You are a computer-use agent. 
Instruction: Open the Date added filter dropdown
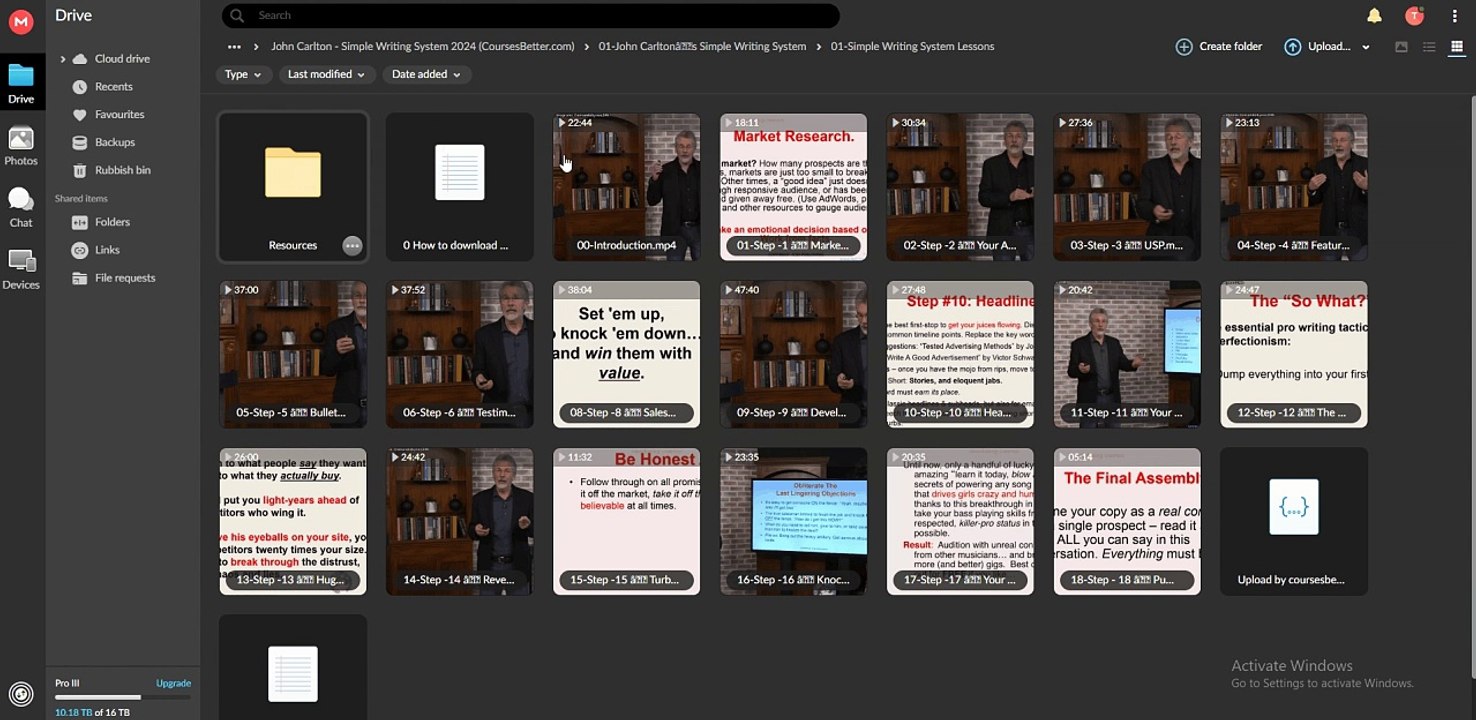point(426,74)
